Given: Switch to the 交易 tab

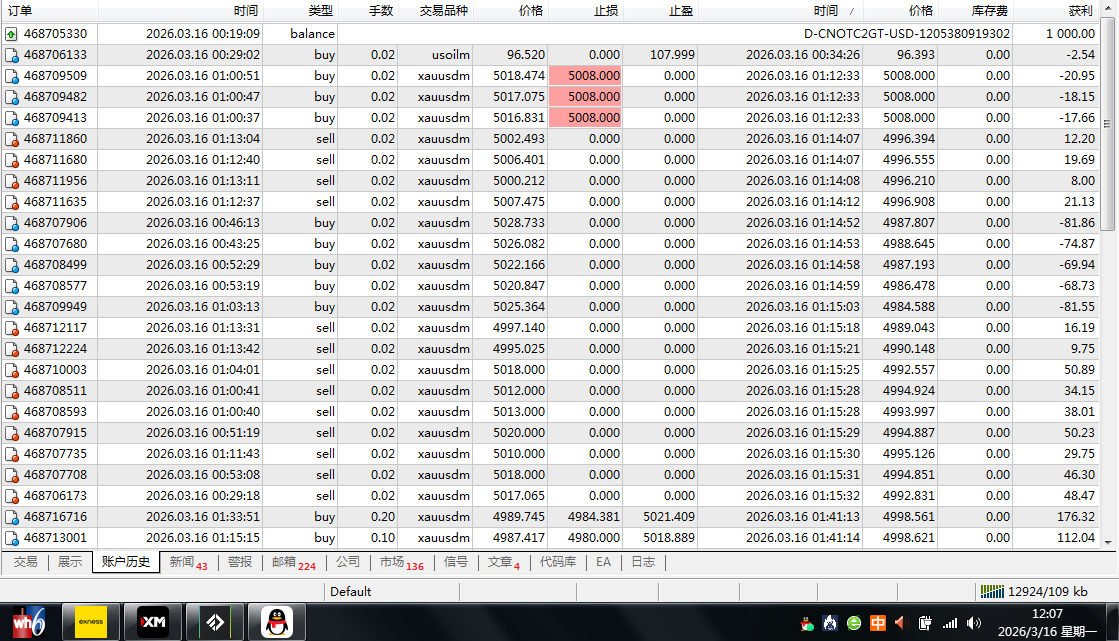Looking at the screenshot, I should click(25, 562).
